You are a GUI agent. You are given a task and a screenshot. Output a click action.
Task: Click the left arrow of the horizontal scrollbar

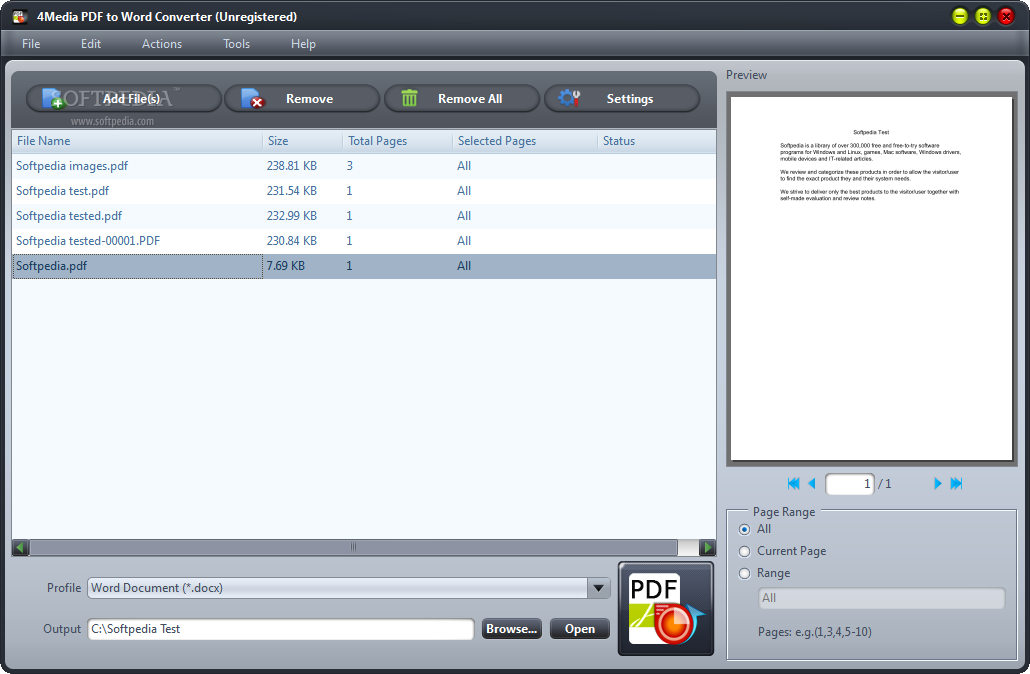(x=20, y=547)
